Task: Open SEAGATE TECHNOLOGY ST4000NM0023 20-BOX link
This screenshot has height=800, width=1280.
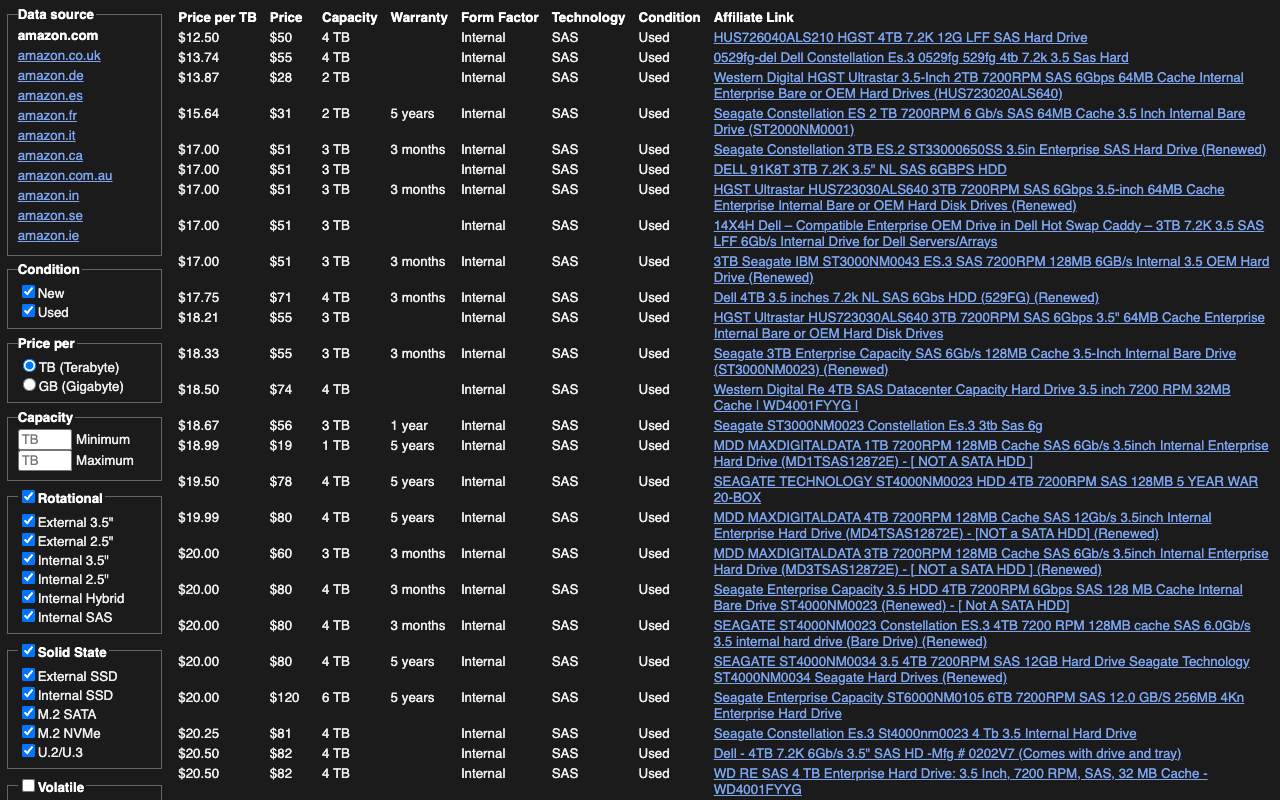Action: 986,489
